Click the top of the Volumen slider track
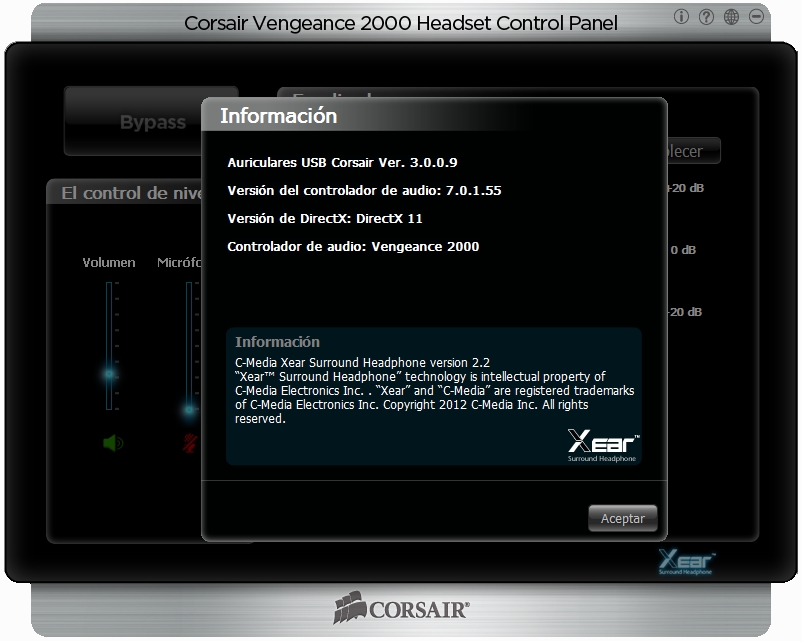 point(110,286)
